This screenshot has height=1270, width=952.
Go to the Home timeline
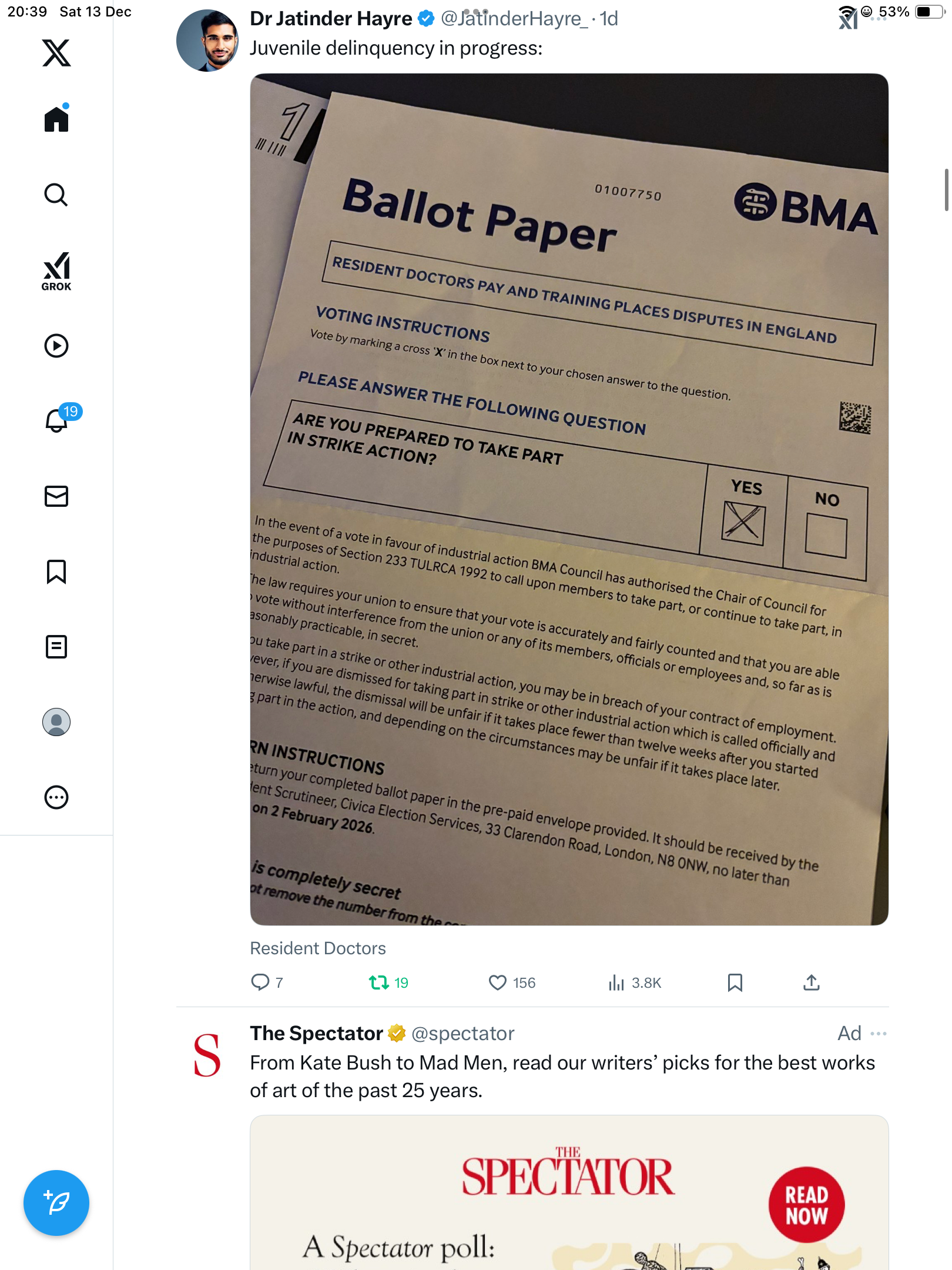coord(56,119)
